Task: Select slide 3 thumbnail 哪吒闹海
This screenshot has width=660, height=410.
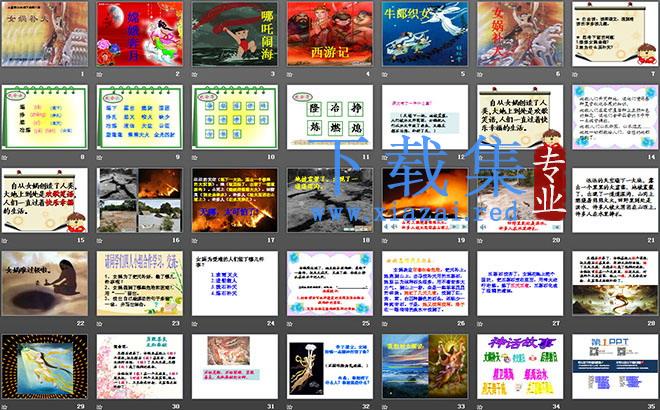Action: pyautogui.click(x=235, y=34)
